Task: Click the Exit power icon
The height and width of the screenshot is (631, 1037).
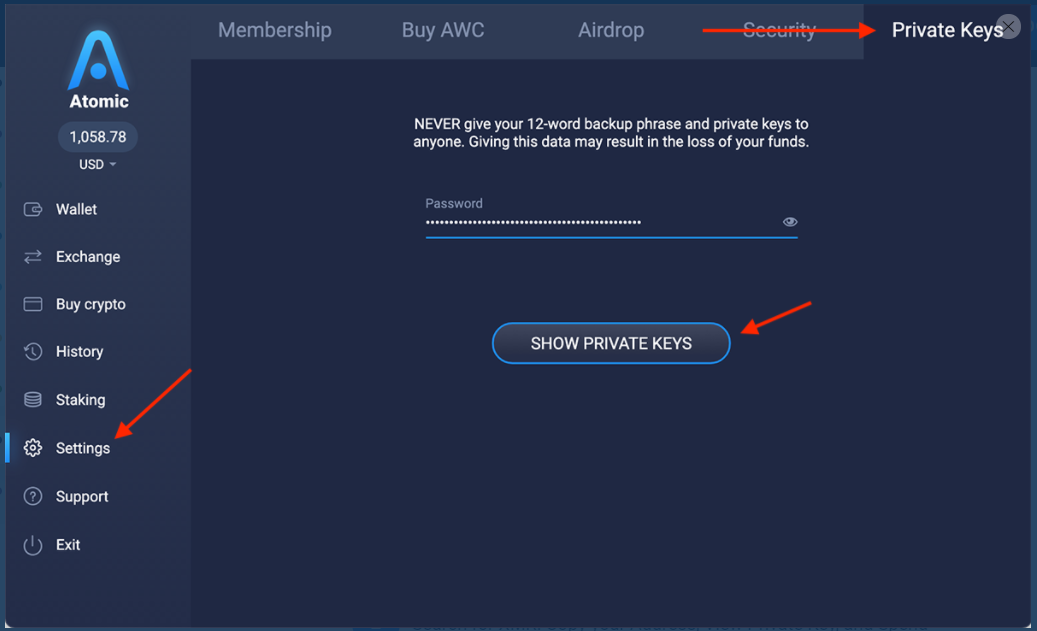Action: (x=33, y=545)
